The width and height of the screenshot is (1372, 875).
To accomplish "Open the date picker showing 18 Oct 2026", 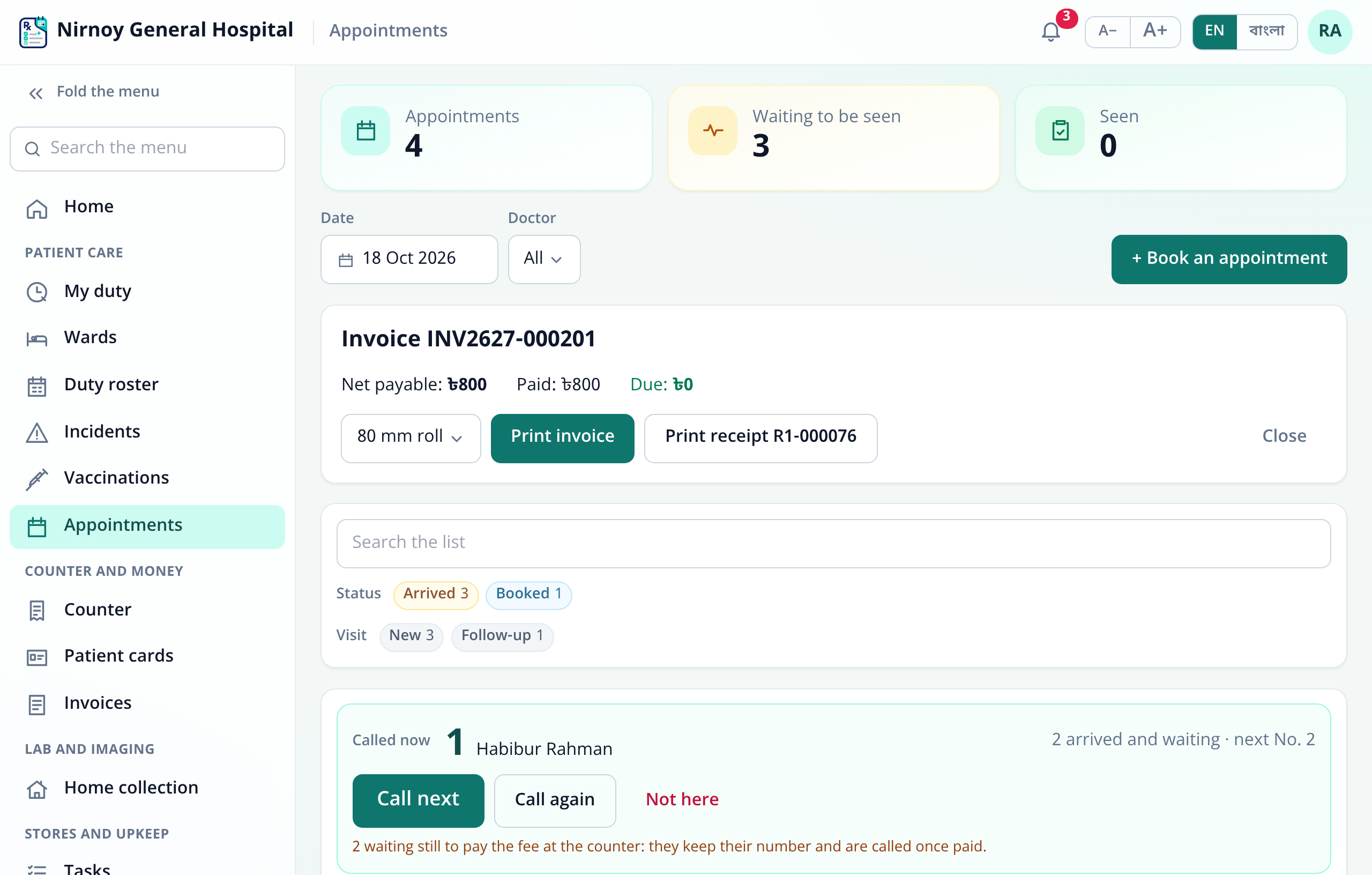I will [x=409, y=259].
